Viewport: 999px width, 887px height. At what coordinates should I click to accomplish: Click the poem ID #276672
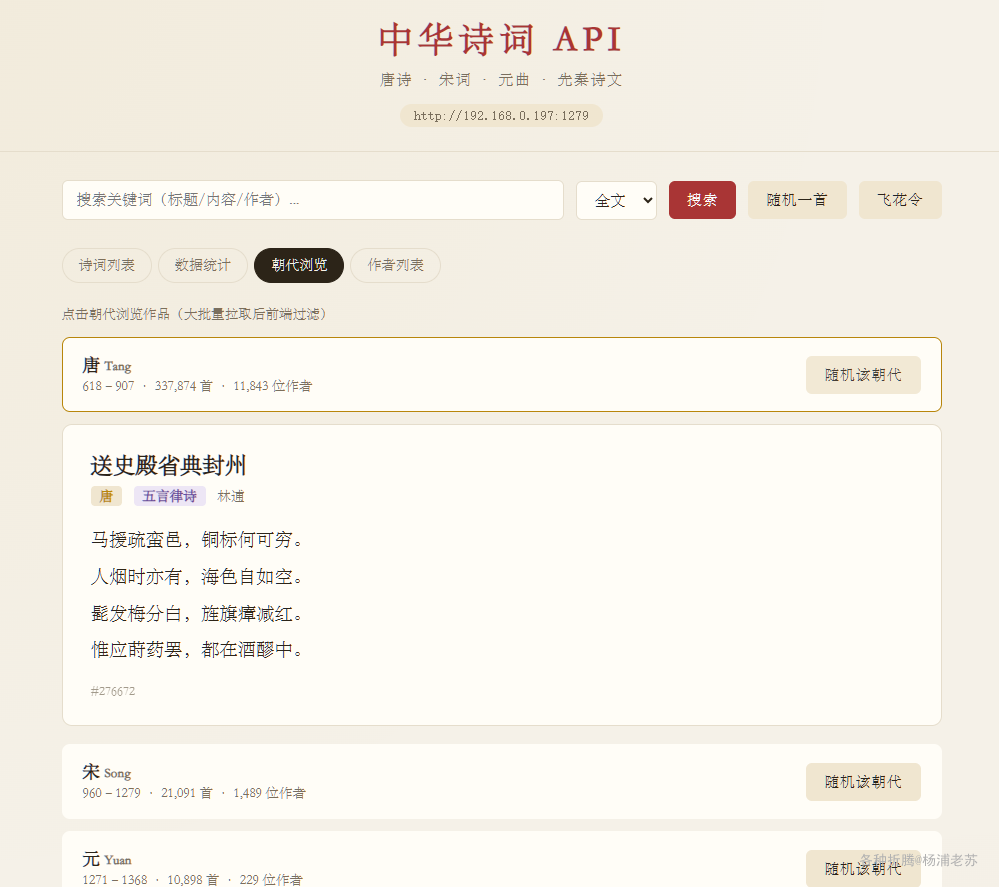pos(113,691)
